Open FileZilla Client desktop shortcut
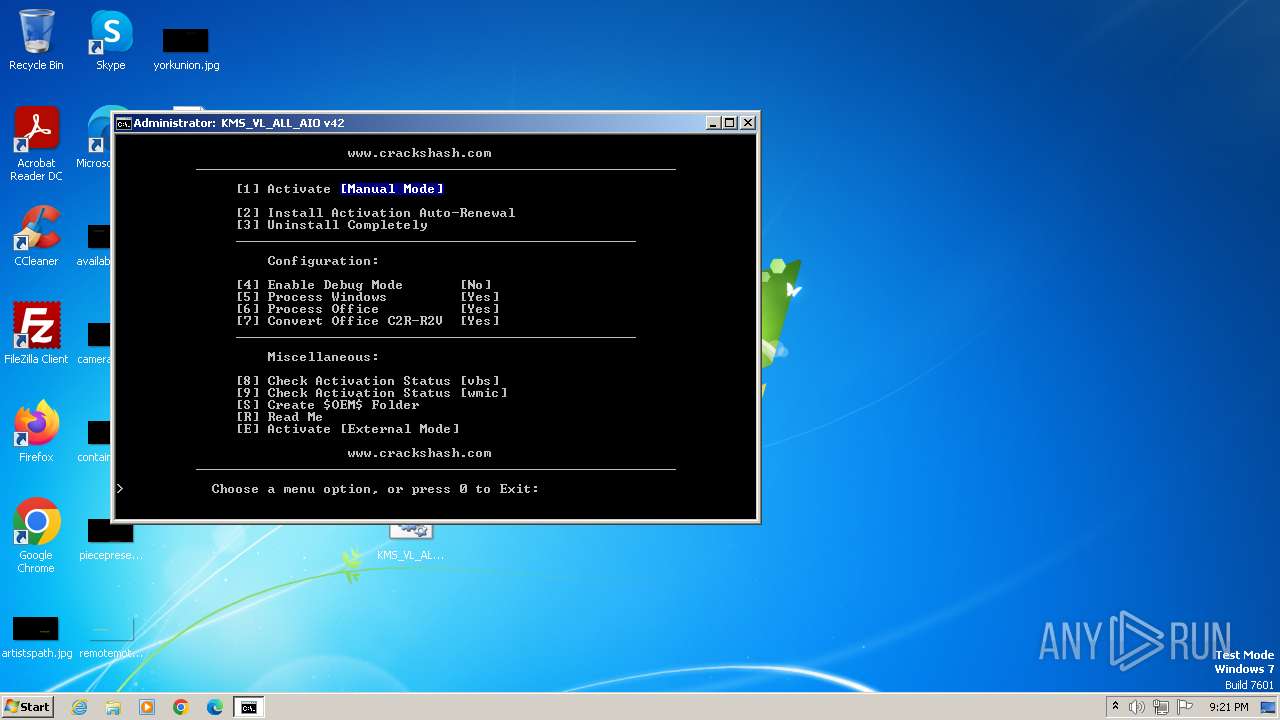The width and height of the screenshot is (1280, 720). [36, 334]
